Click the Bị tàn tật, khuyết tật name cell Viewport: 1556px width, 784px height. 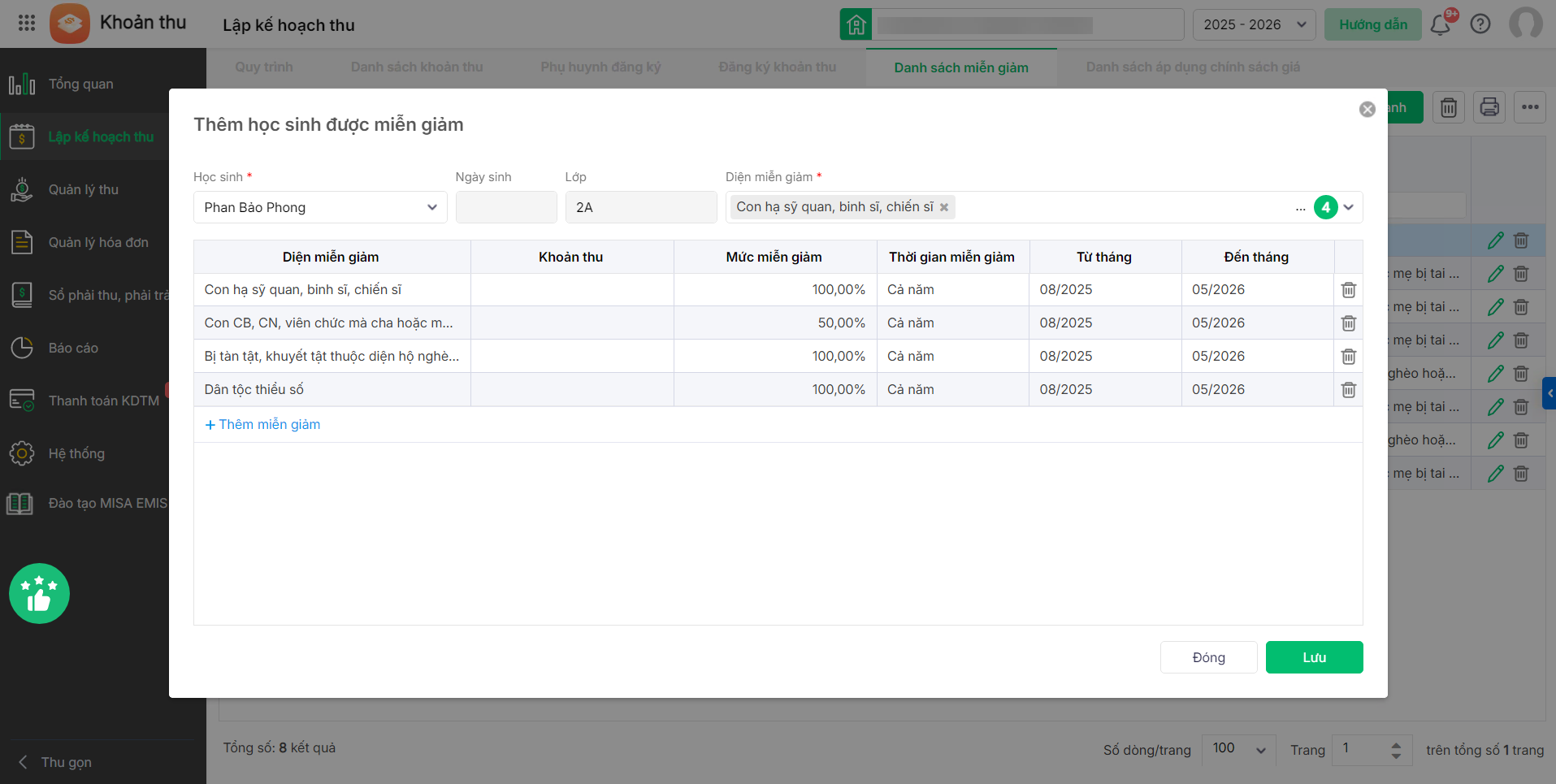tap(332, 357)
